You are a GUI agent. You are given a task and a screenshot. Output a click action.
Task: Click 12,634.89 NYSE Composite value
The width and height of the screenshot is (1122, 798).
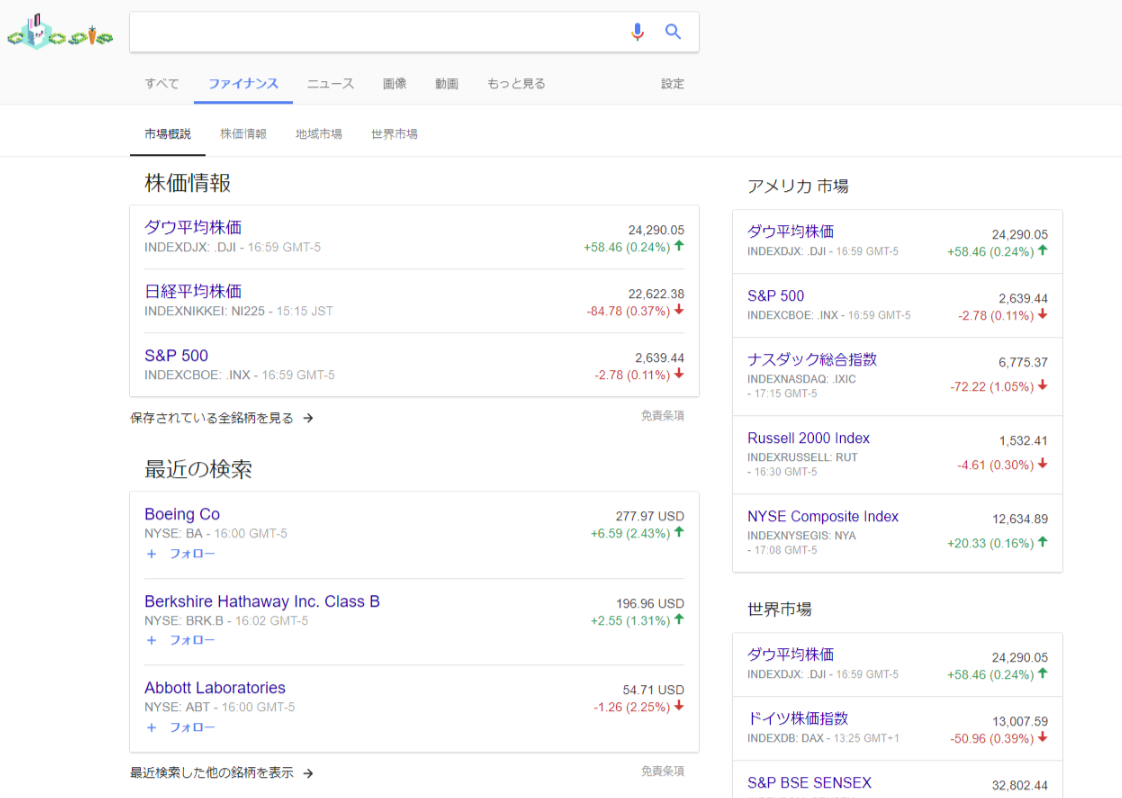pos(1020,519)
